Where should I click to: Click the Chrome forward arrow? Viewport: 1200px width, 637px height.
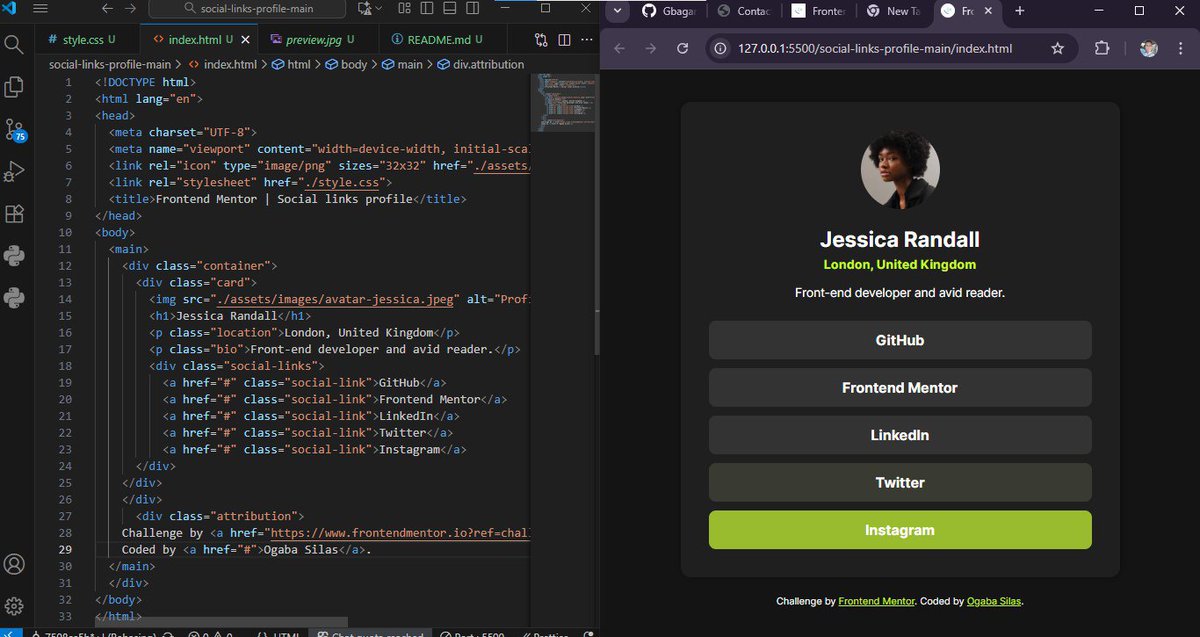(651, 48)
